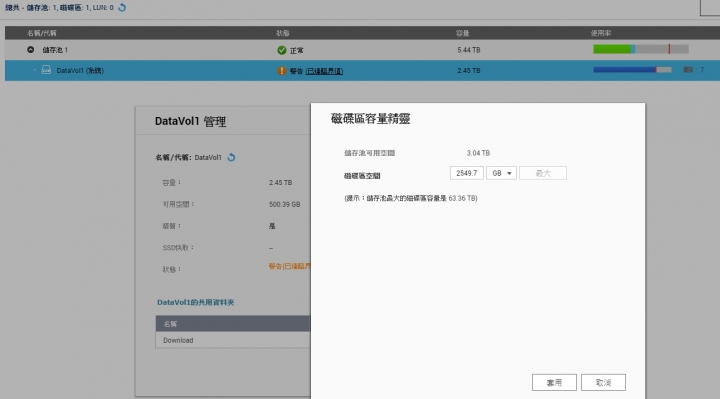Click the 5.44 TB capacity value

468,50
